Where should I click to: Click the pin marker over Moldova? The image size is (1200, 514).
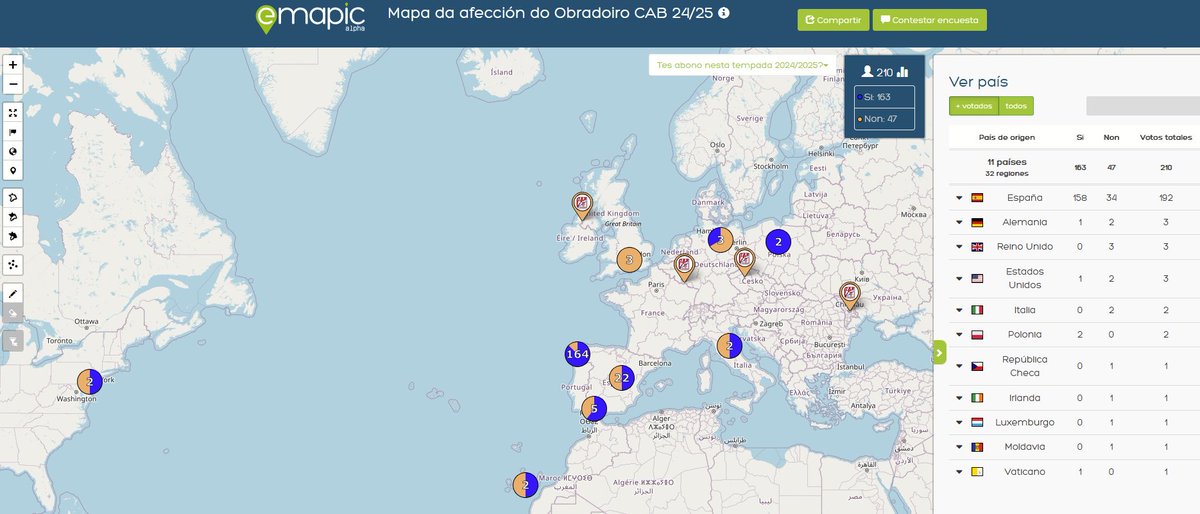pos(850,295)
